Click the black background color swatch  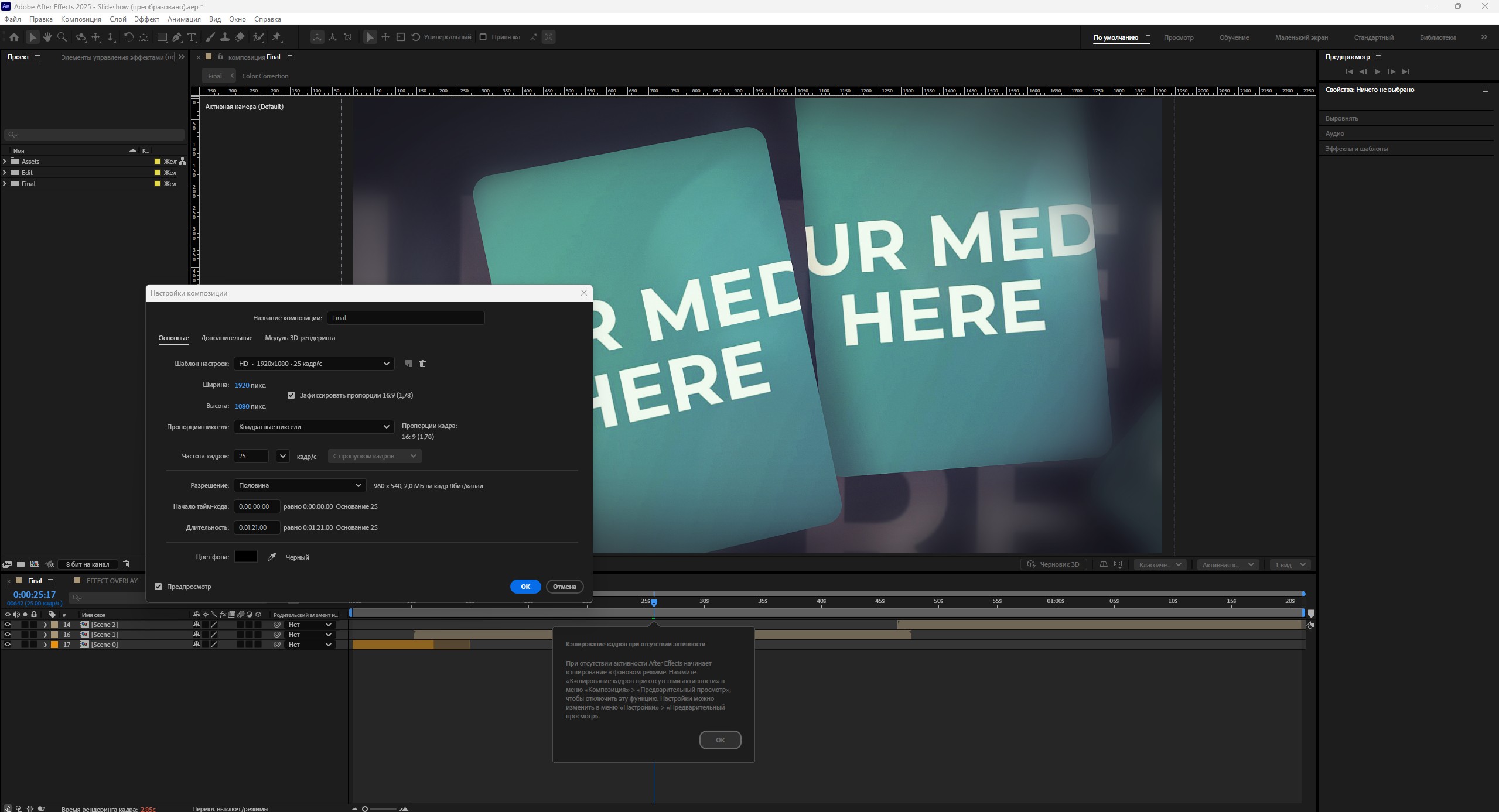(x=246, y=557)
